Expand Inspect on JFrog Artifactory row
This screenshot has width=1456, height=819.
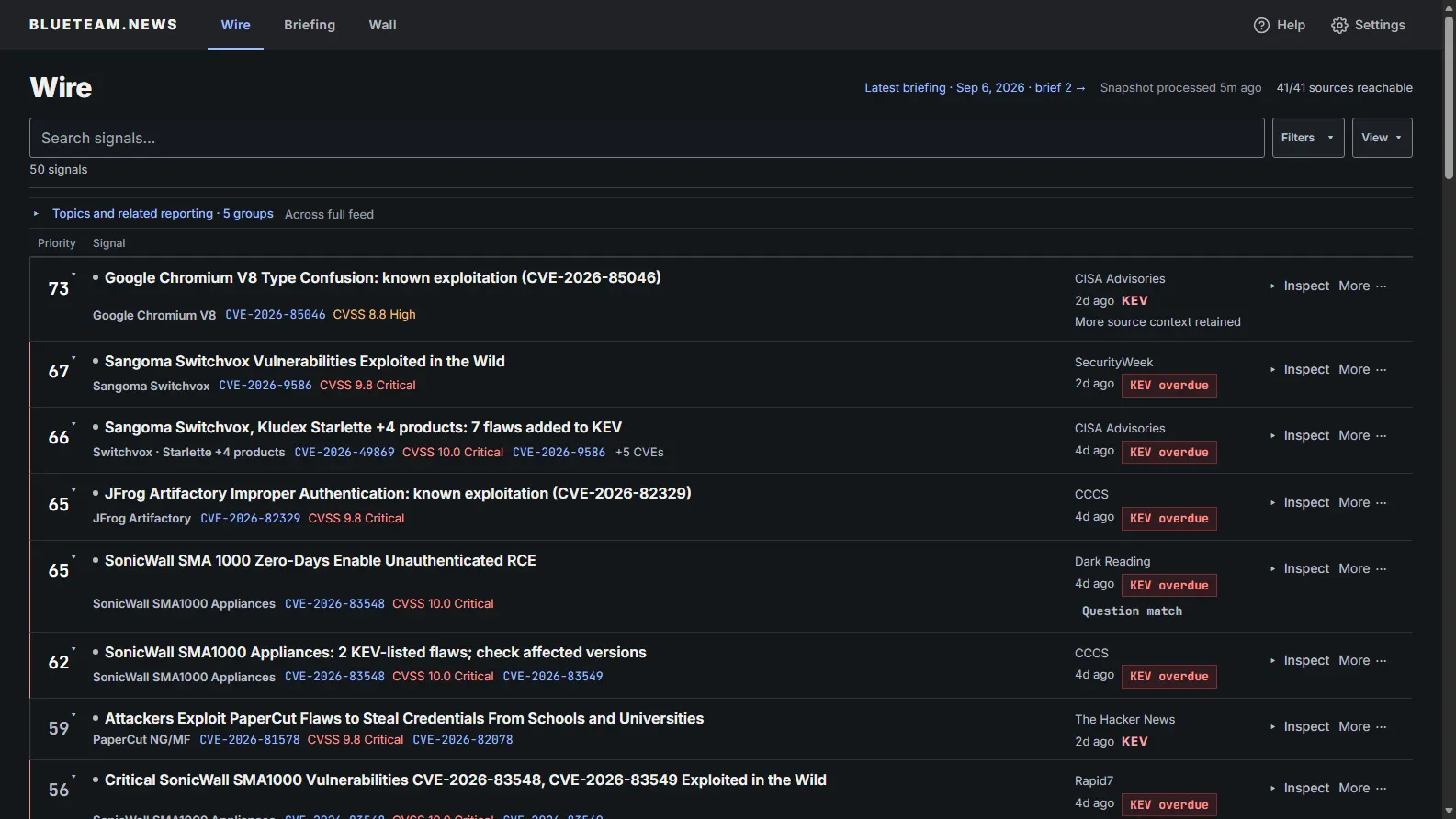pyautogui.click(x=1299, y=502)
